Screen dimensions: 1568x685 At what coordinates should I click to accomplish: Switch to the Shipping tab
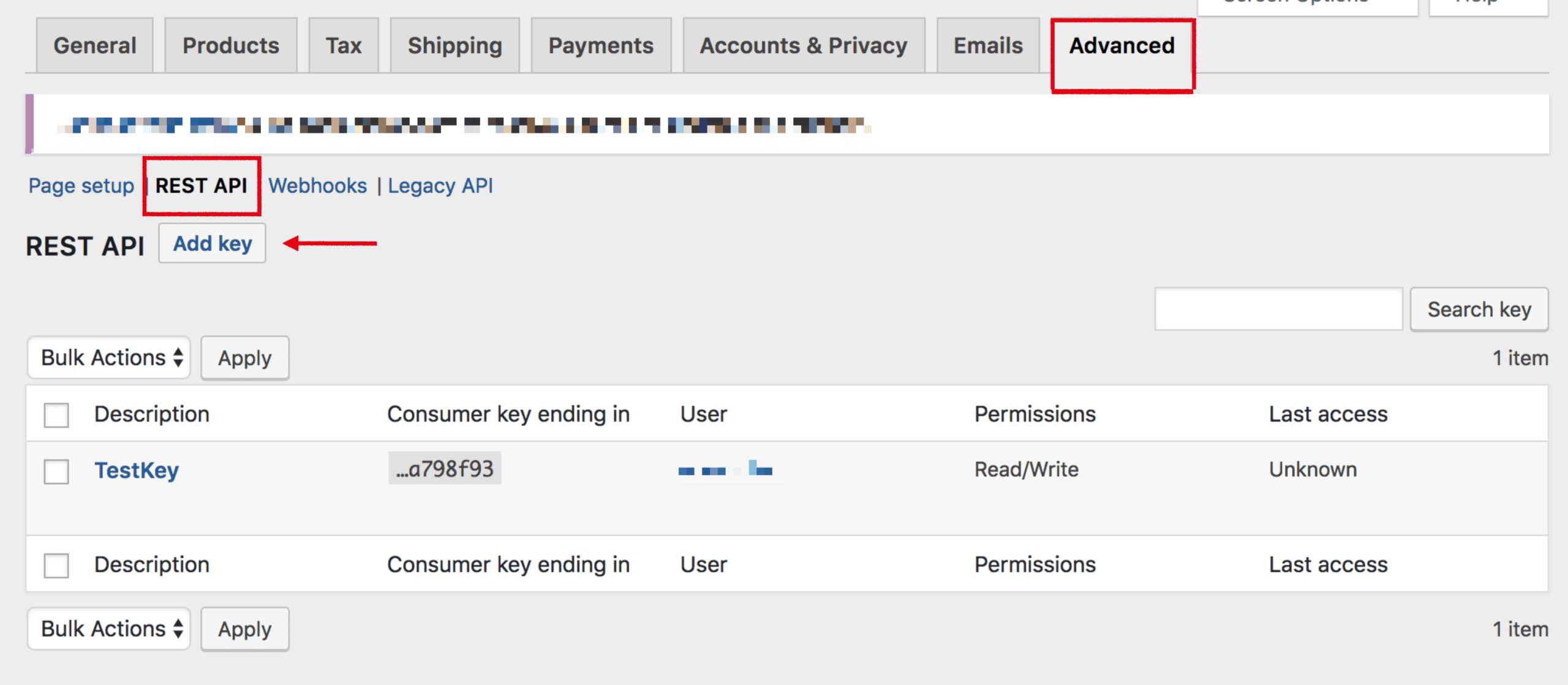[454, 45]
